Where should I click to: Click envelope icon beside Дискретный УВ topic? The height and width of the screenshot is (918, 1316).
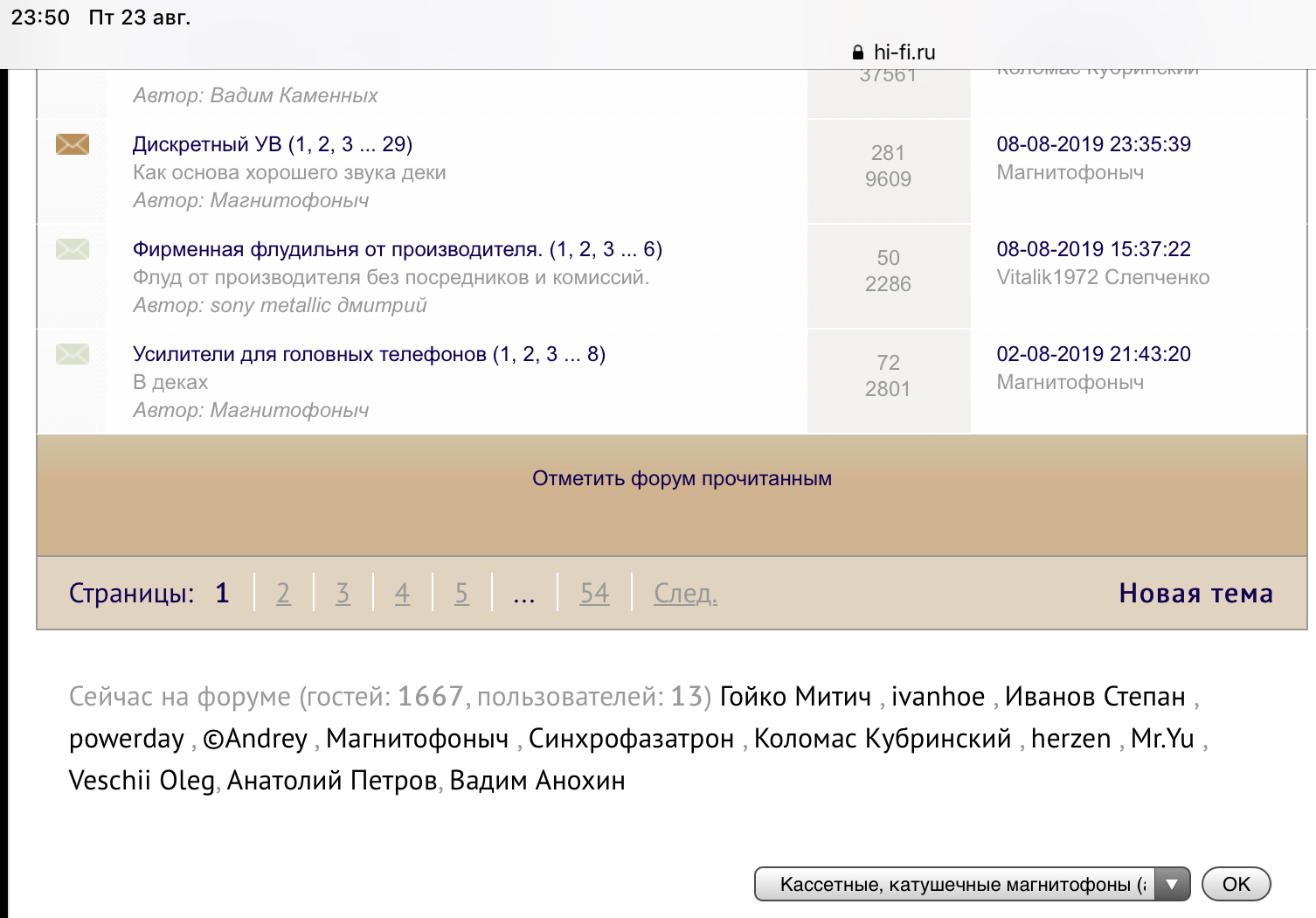73,144
